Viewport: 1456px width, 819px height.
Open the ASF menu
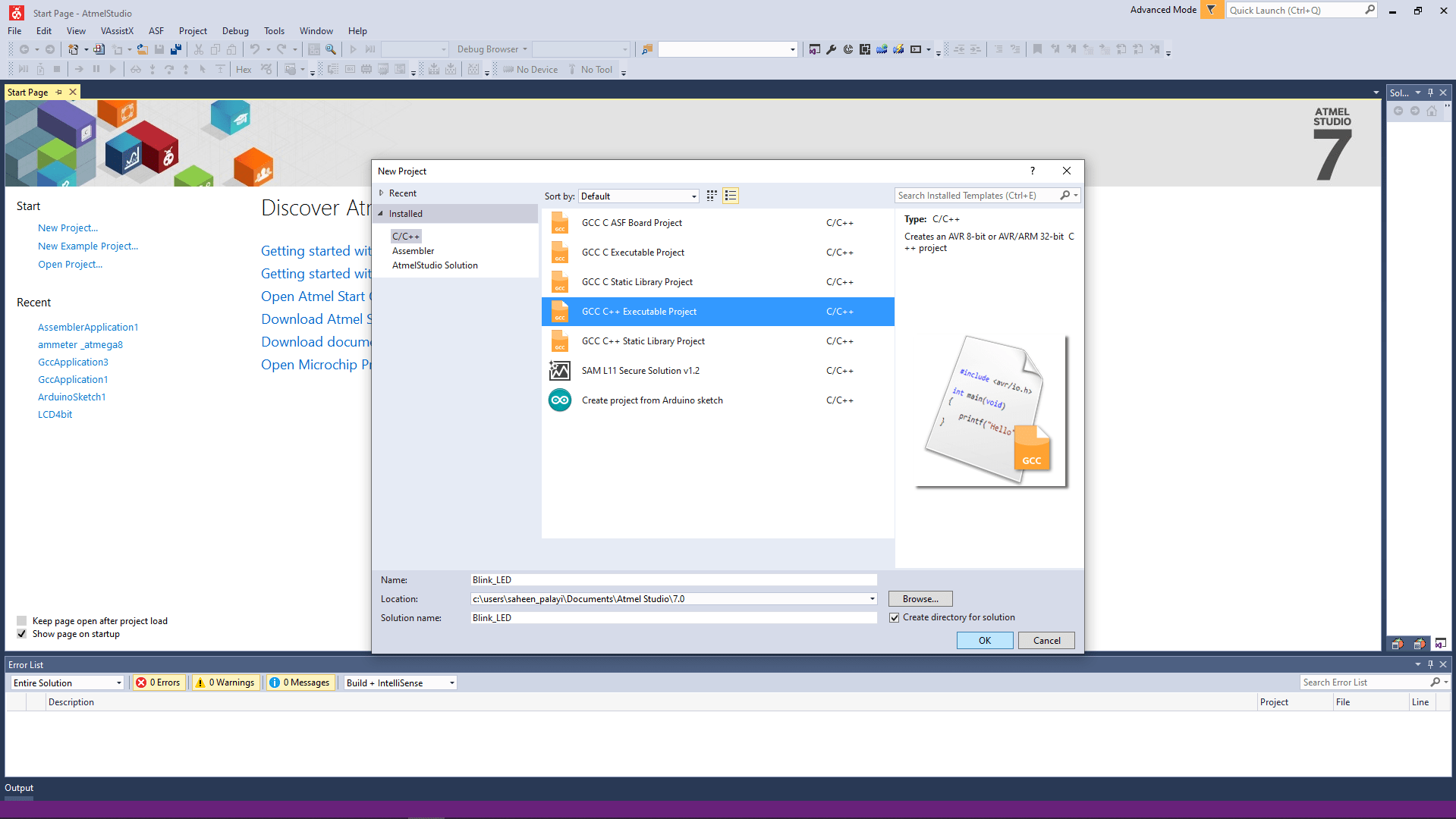(x=156, y=31)
